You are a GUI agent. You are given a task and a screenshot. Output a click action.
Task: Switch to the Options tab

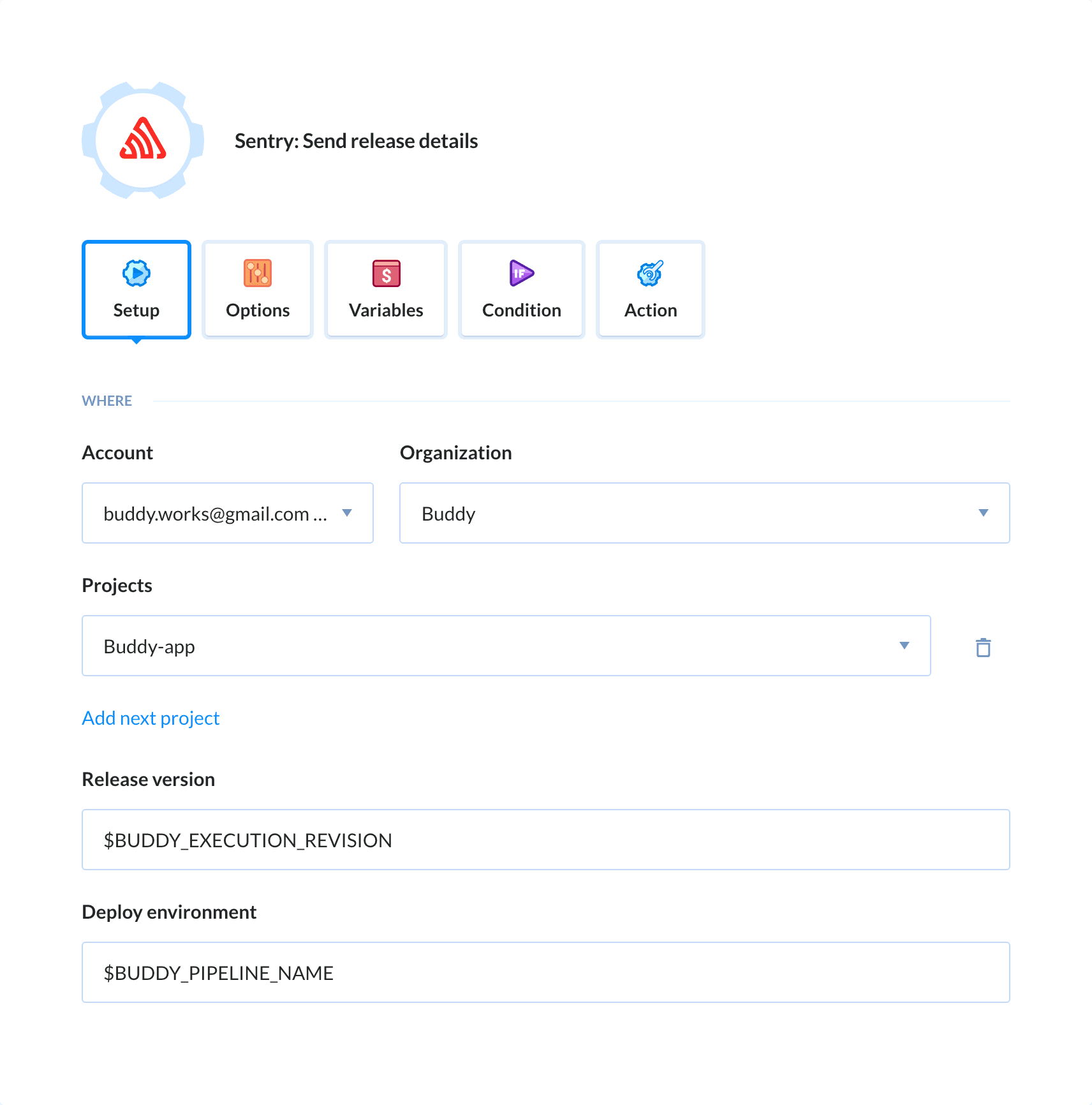[258, 290]
